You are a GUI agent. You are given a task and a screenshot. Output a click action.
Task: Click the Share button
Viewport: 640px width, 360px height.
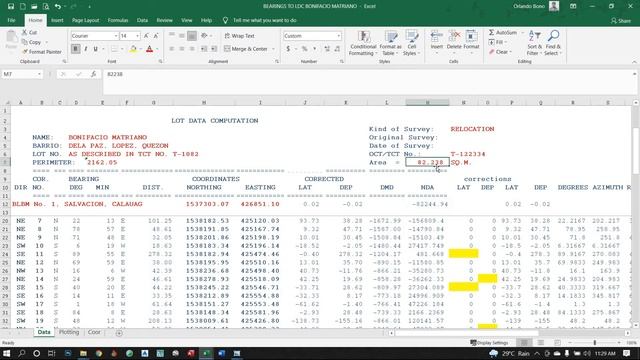[621, 20]
